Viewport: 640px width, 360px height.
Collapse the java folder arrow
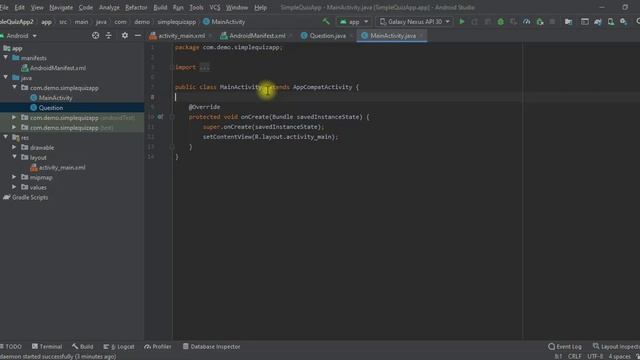click(x=6, y=78)
